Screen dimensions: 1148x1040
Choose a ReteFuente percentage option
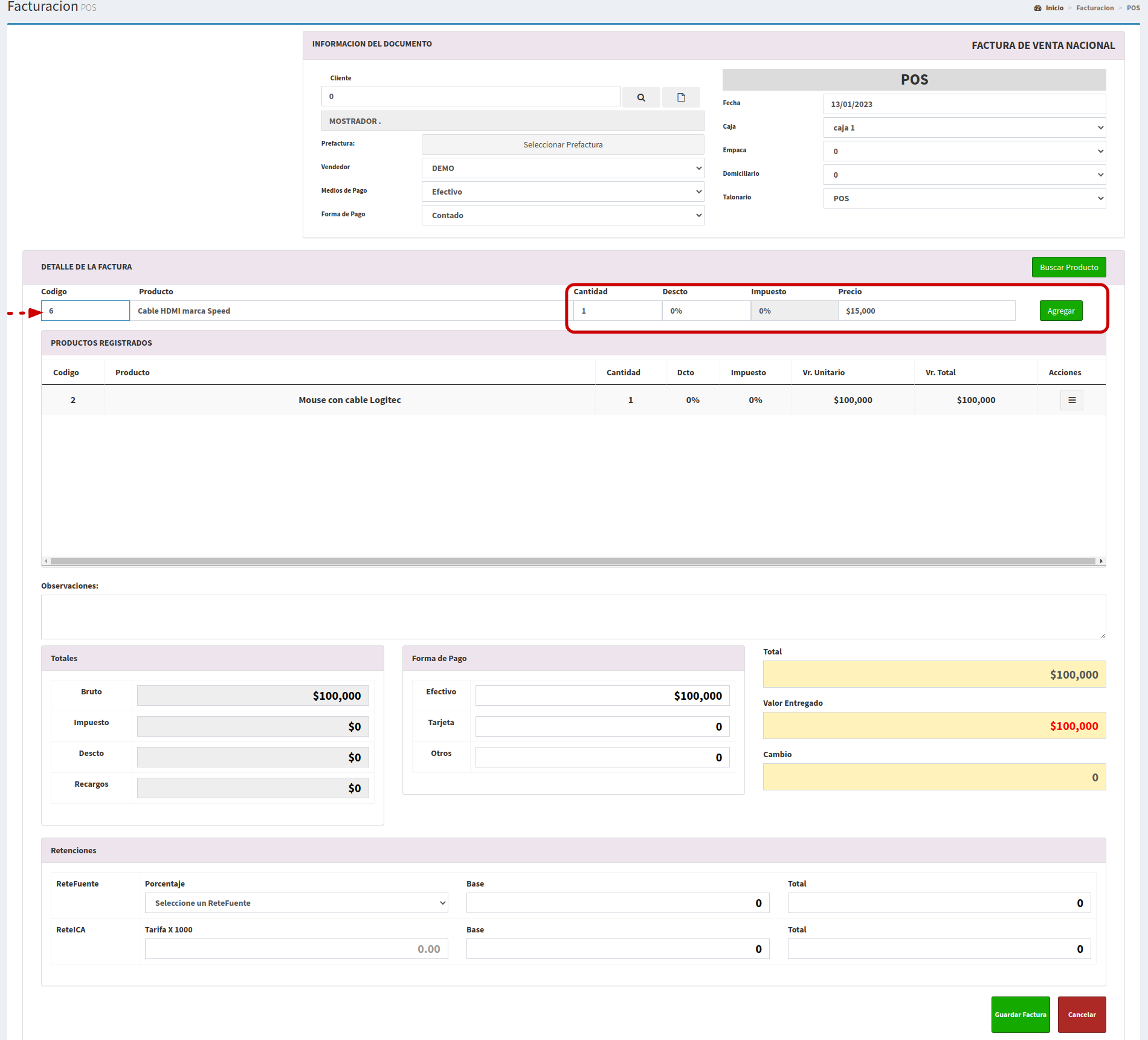(x=296, y=903)
